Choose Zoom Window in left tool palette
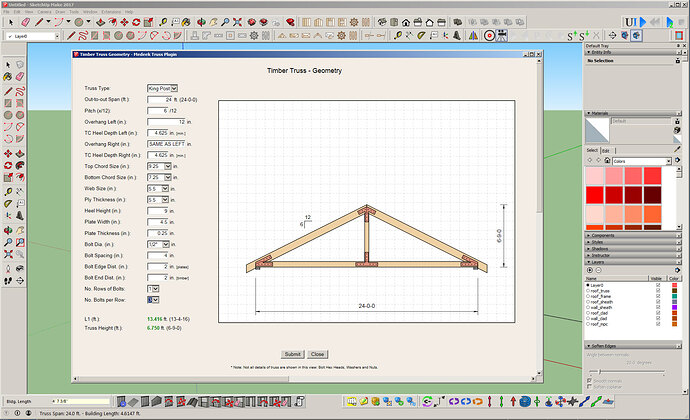 click(20, 242)
